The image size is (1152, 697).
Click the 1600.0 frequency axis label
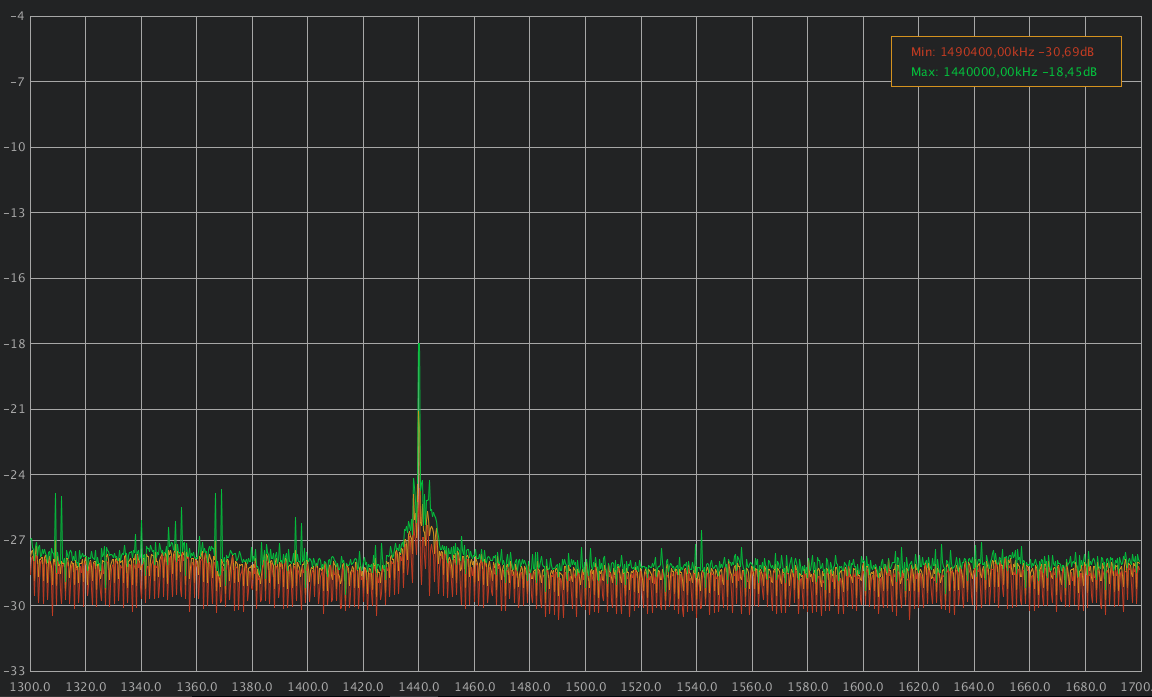tap(863, 687)
